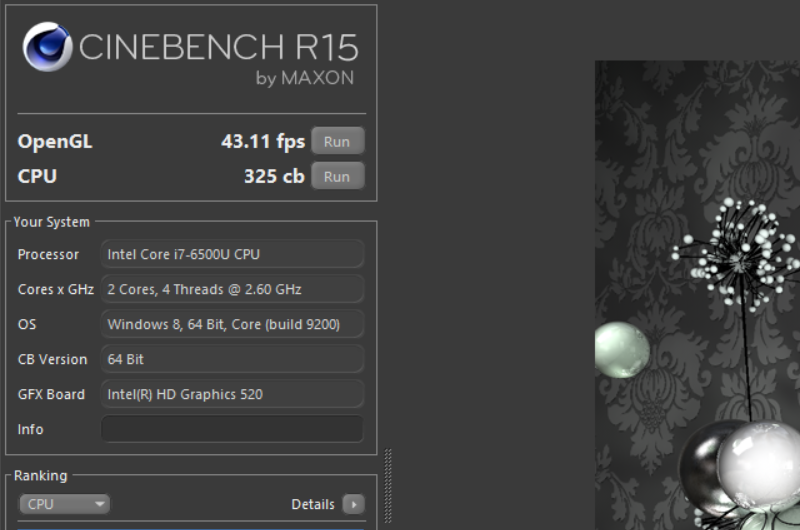Open ranking Details arrow button
800x530 pixels.
354,504
